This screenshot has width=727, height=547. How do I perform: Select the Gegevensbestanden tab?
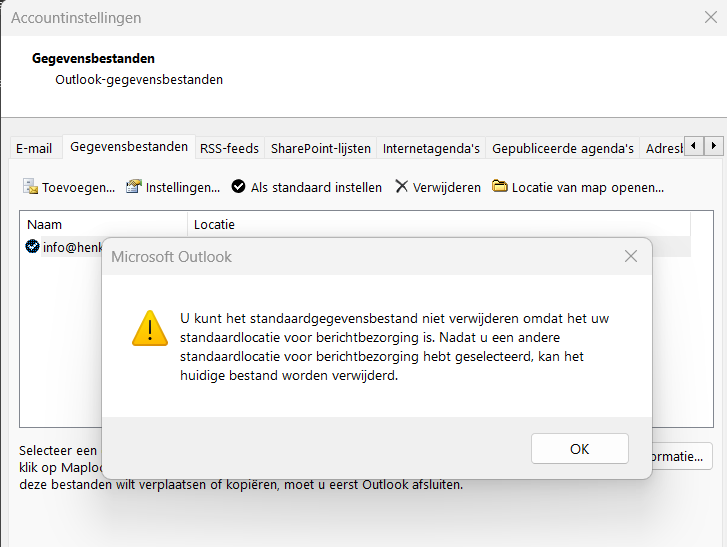(129, 147)
